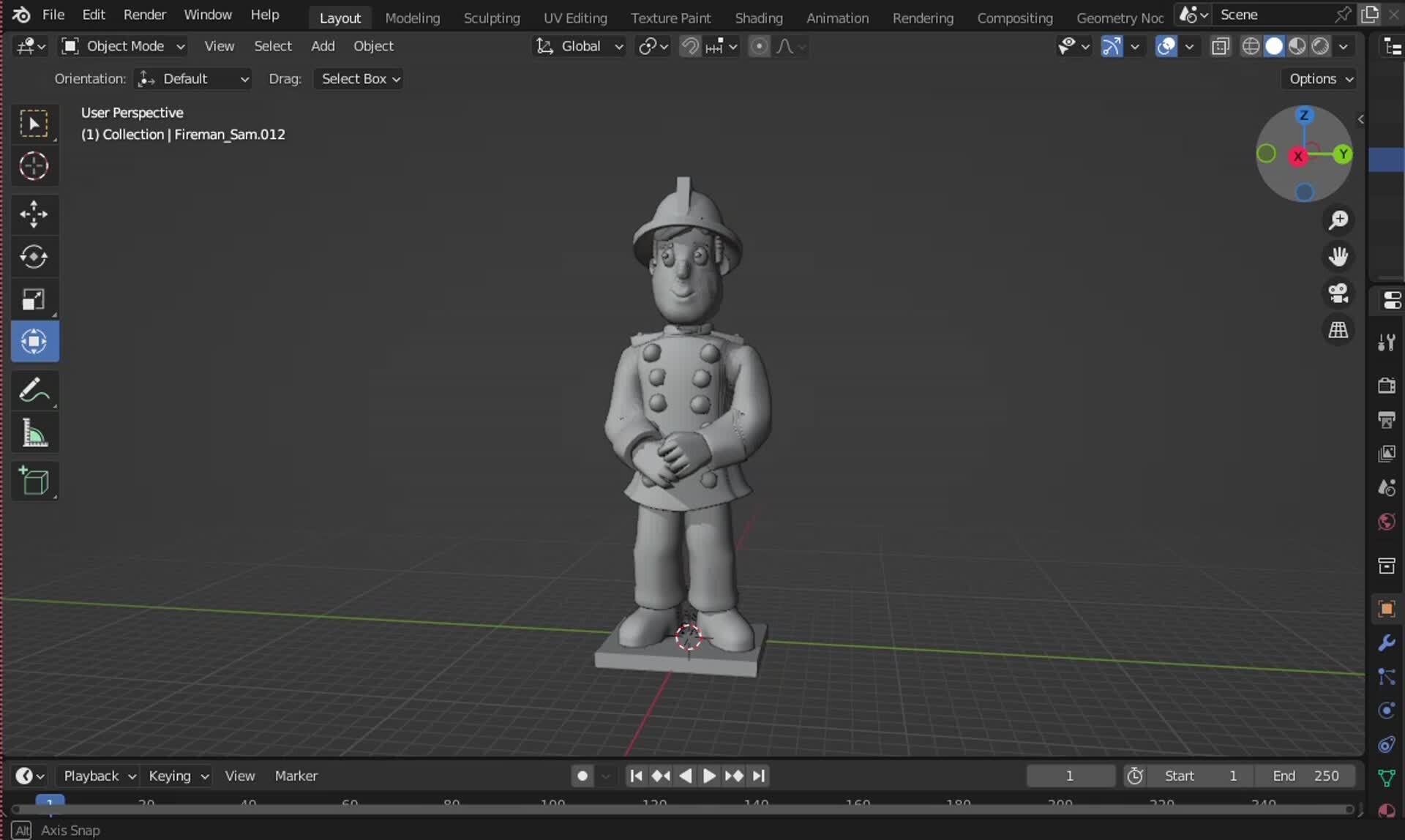Viewport: 1405px width, 840px height.
Task: Select the Add Cube tool
Action: point(34,481)
